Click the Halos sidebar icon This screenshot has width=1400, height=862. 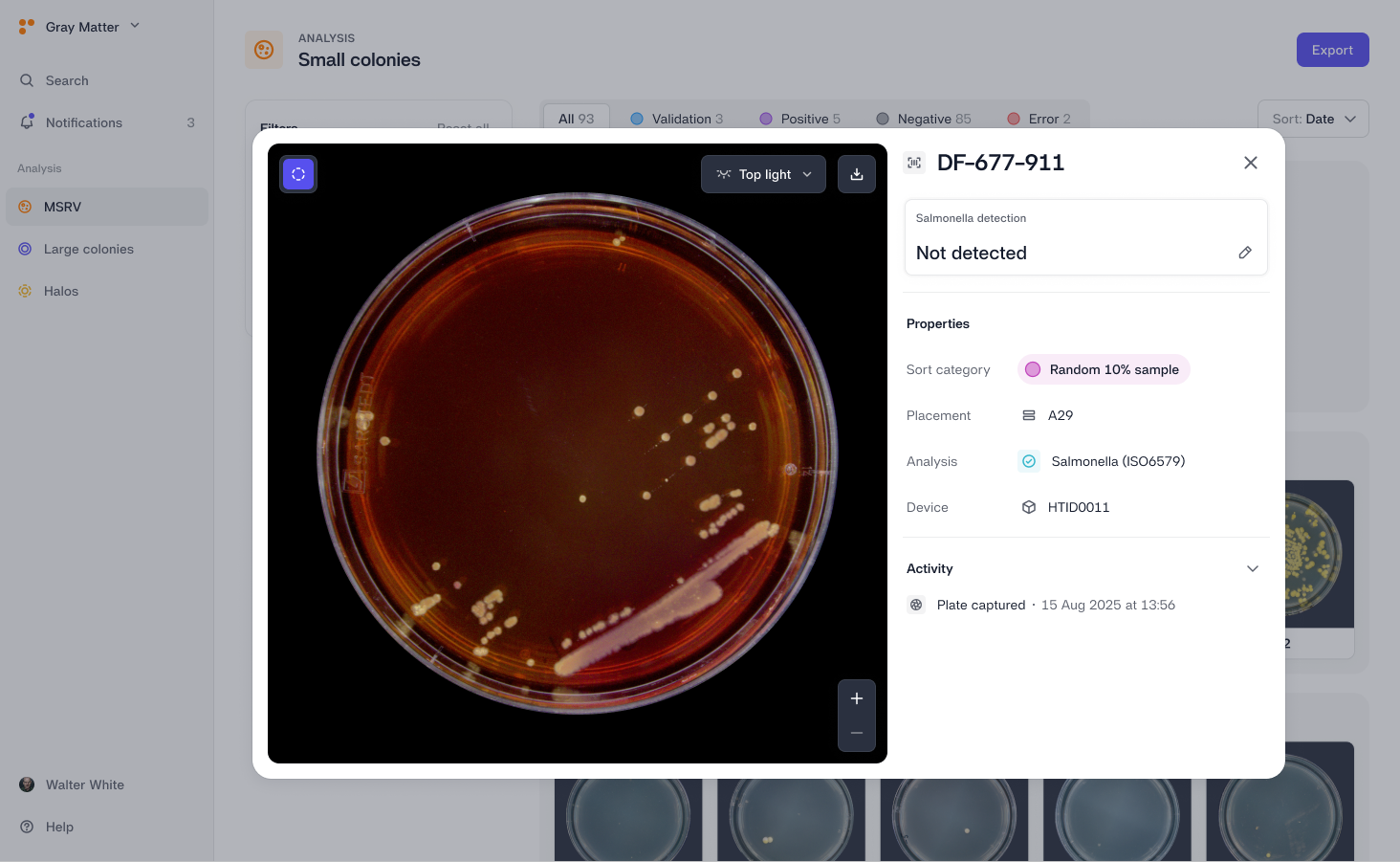point(25,291)
